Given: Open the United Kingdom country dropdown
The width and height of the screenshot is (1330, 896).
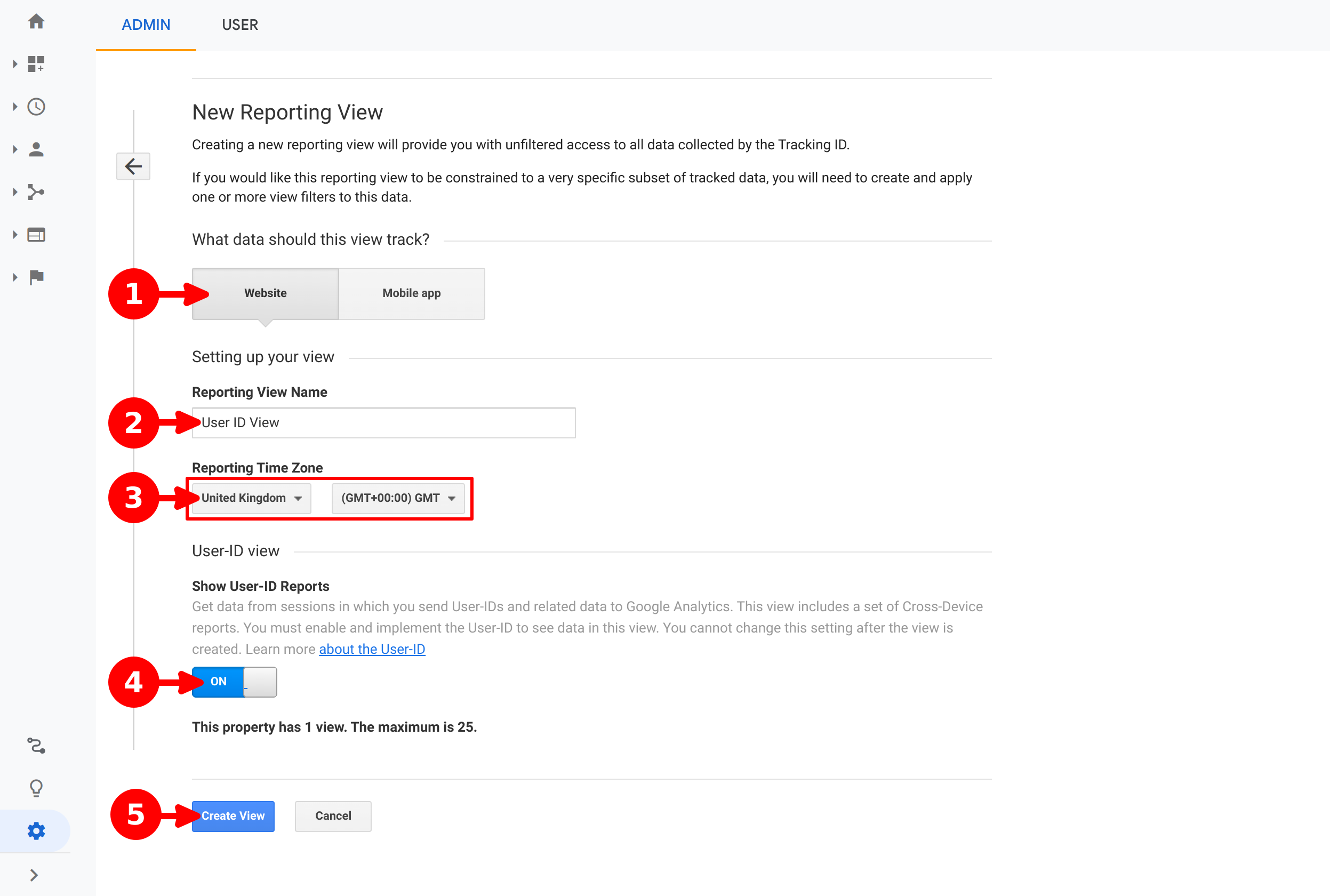Looking at the screenshot, I should (251, 498).
